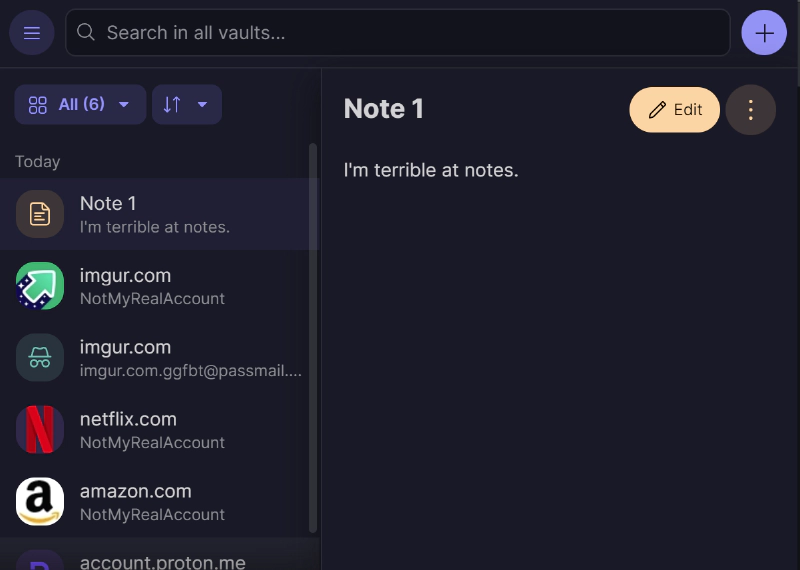The image size is (800, 570).
Task: Click the Edit button
Action: [x=674, y=110]
